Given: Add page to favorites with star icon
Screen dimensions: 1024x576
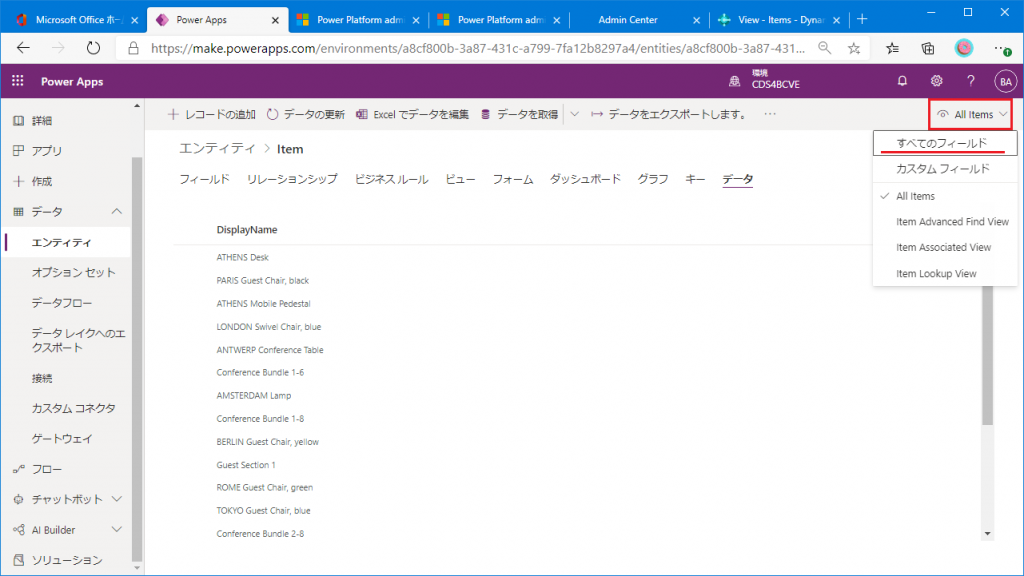Looking at the screenshot, I should coord(854,48).
